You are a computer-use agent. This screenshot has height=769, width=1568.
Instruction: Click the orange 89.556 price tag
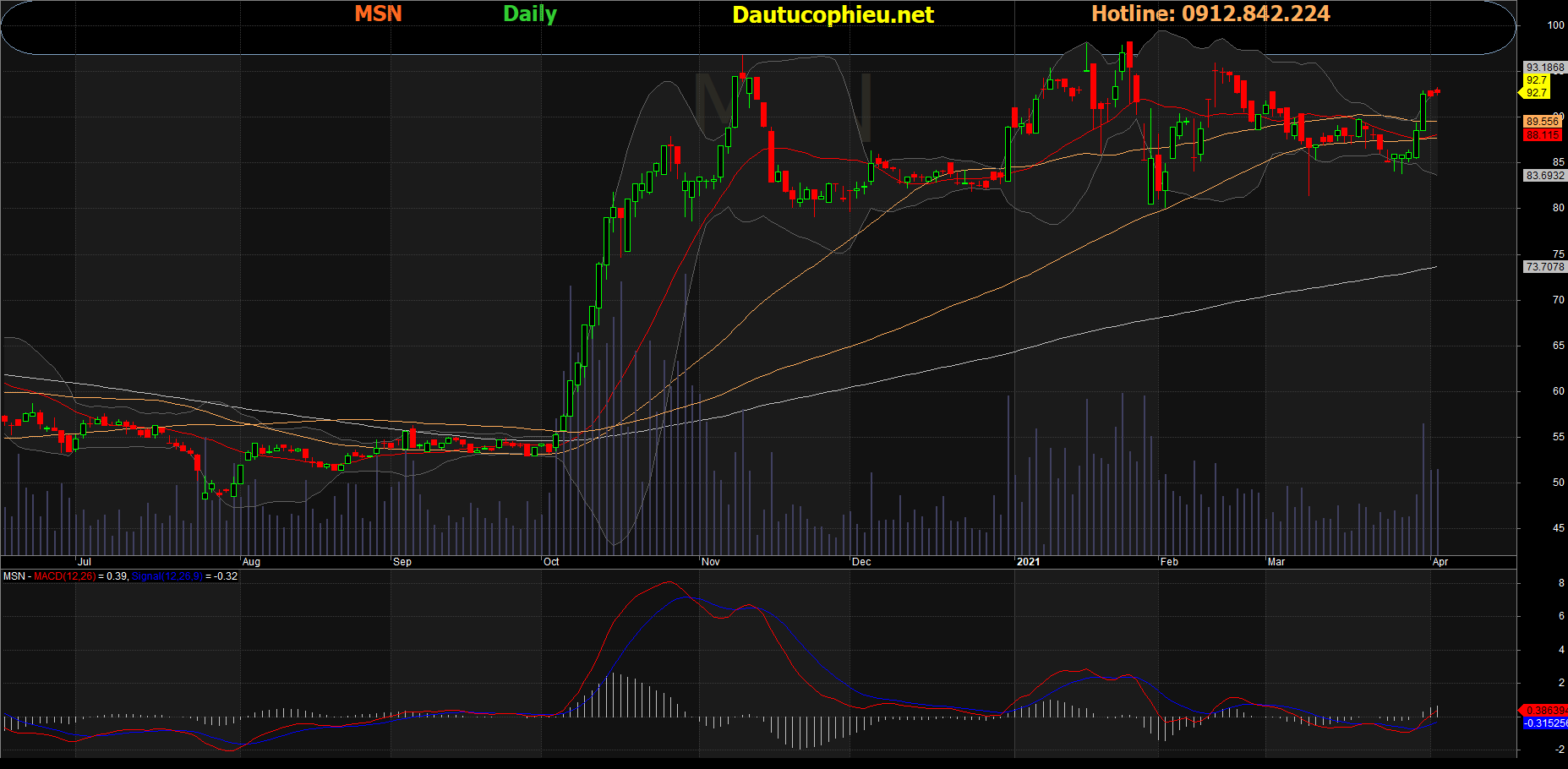1543,122
